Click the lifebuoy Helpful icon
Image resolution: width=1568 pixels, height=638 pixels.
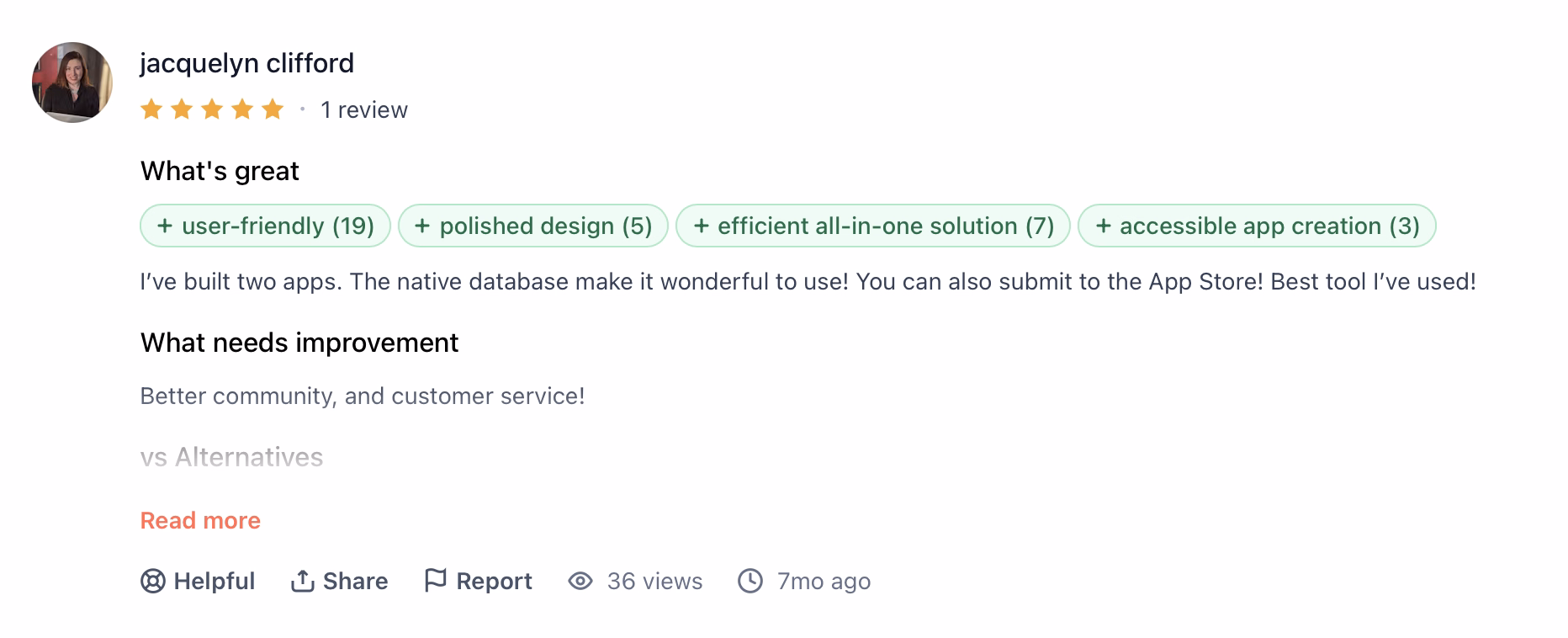(153, 582)
